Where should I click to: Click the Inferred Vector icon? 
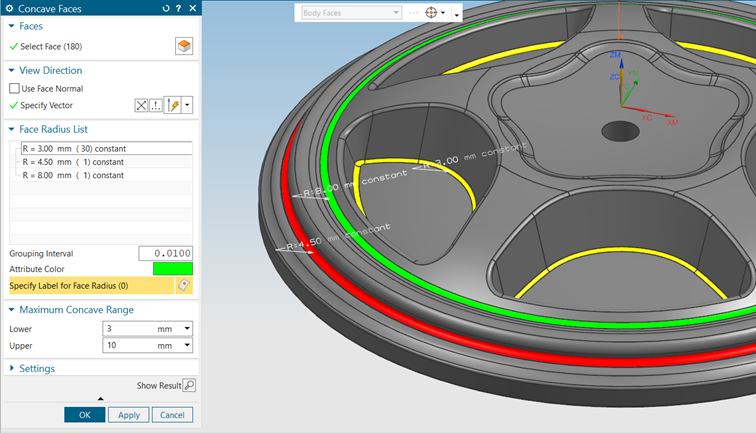pos(173,105)
